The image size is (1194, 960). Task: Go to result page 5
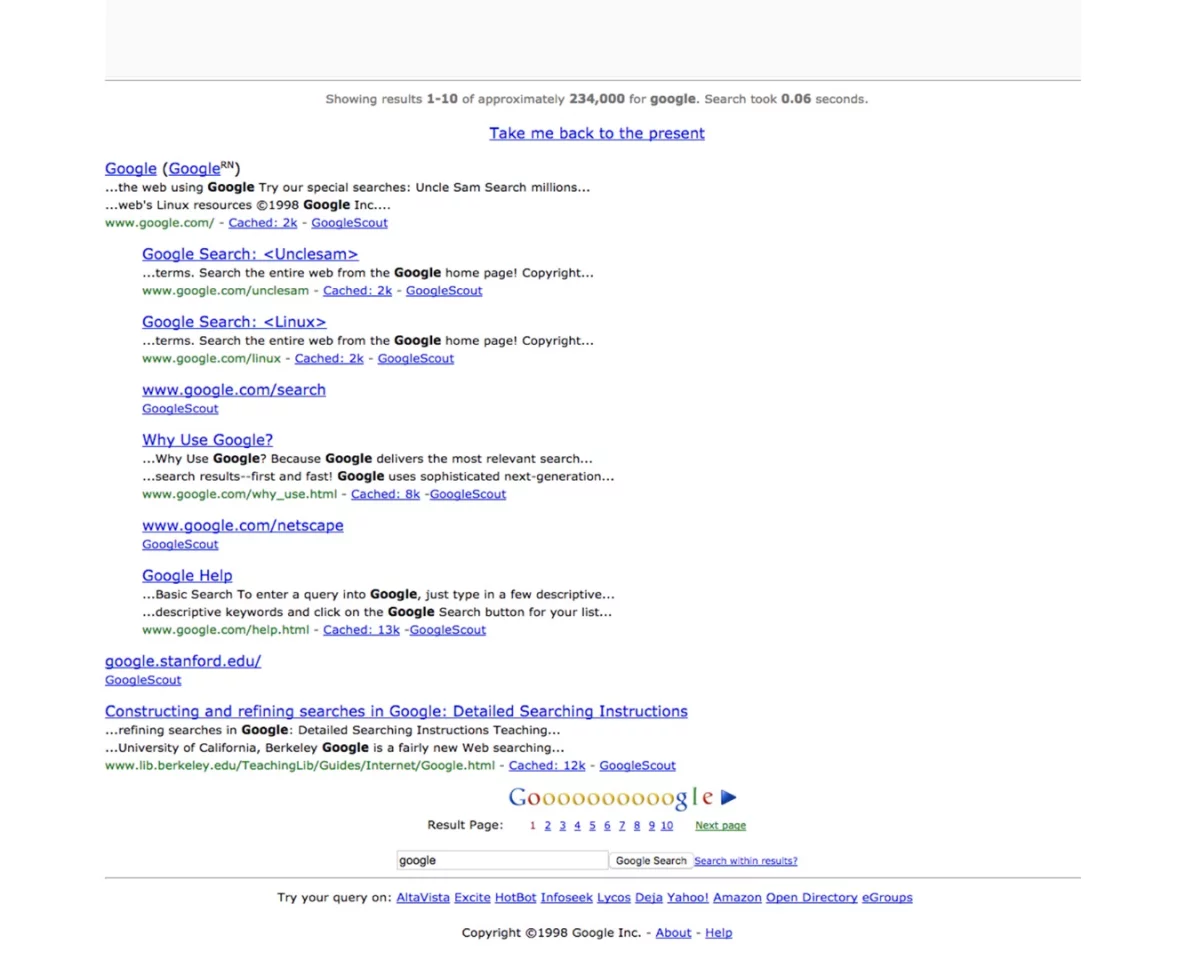click(592, 825)
